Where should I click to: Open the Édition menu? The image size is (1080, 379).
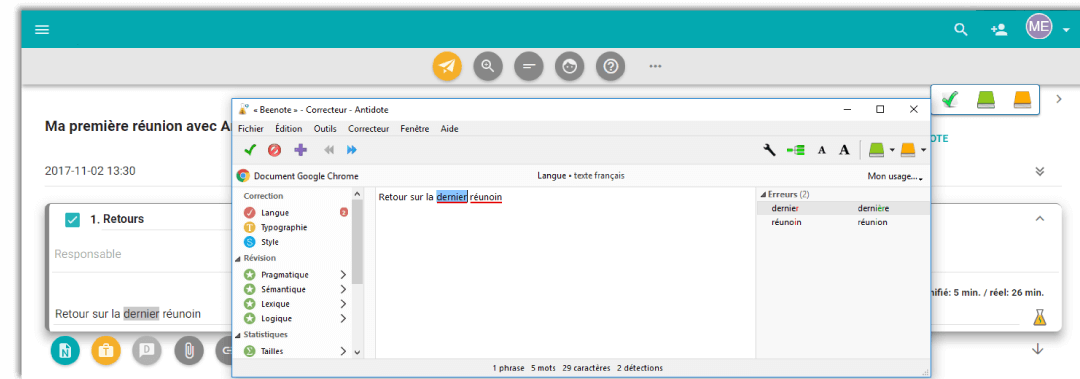click(x=289, y=129)
